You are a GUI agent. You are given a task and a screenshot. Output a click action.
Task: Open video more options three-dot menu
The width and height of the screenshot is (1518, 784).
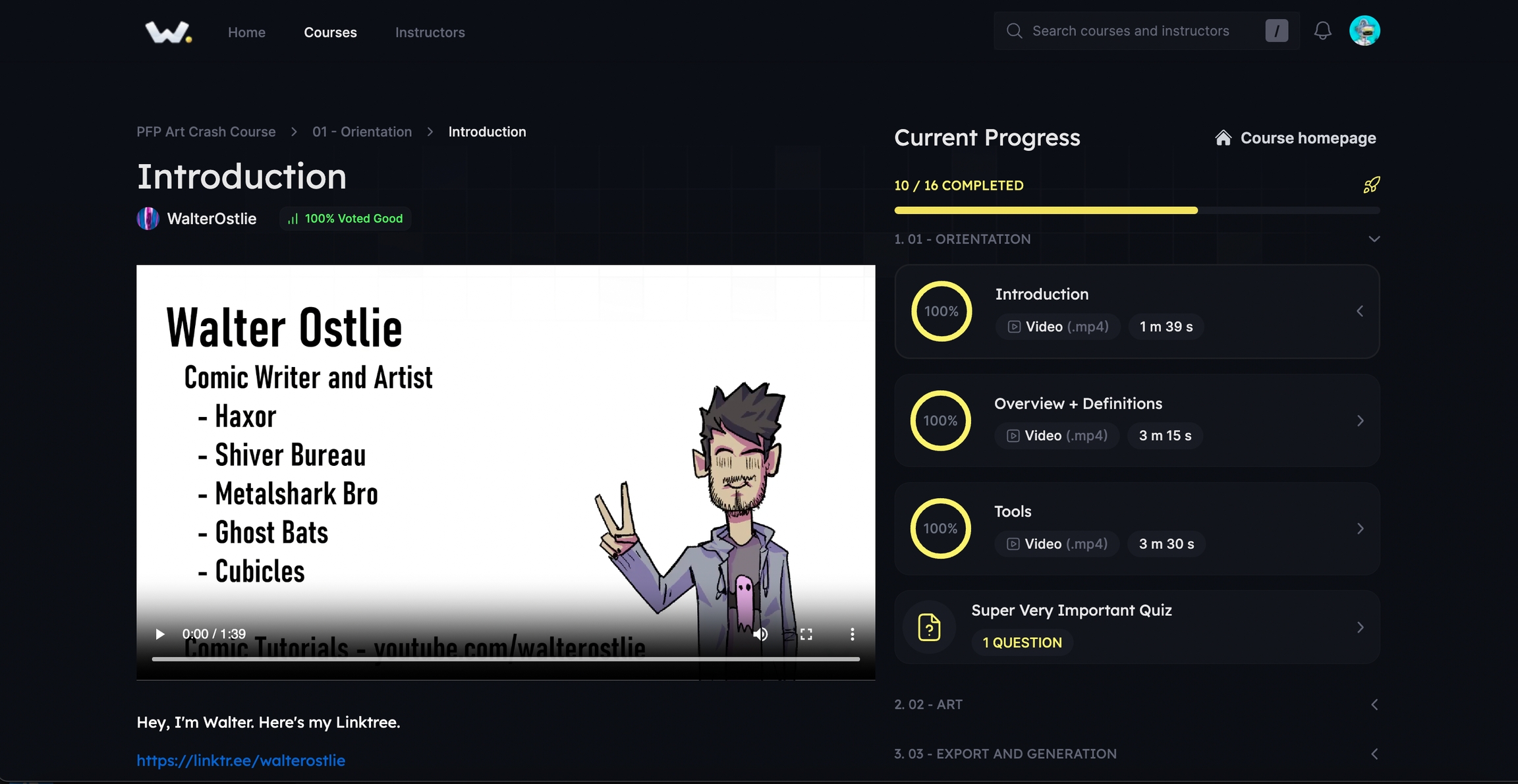click(x=852, y=634)
